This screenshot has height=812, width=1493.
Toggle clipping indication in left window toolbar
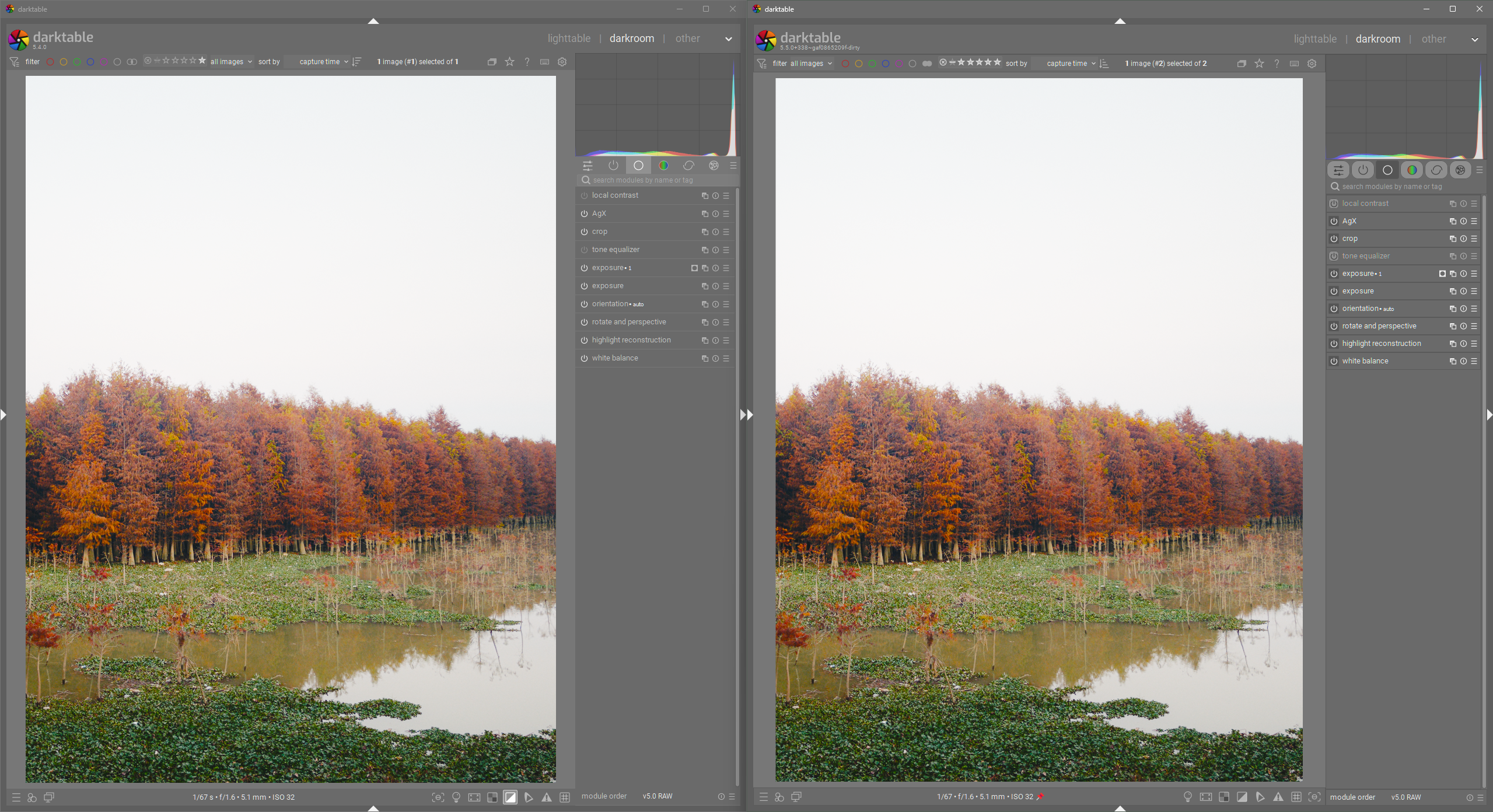click(x=511, y=797)
